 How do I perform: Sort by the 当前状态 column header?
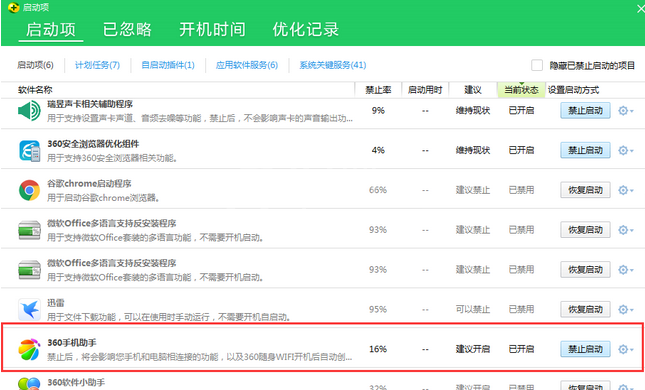(x=521, y=90)
